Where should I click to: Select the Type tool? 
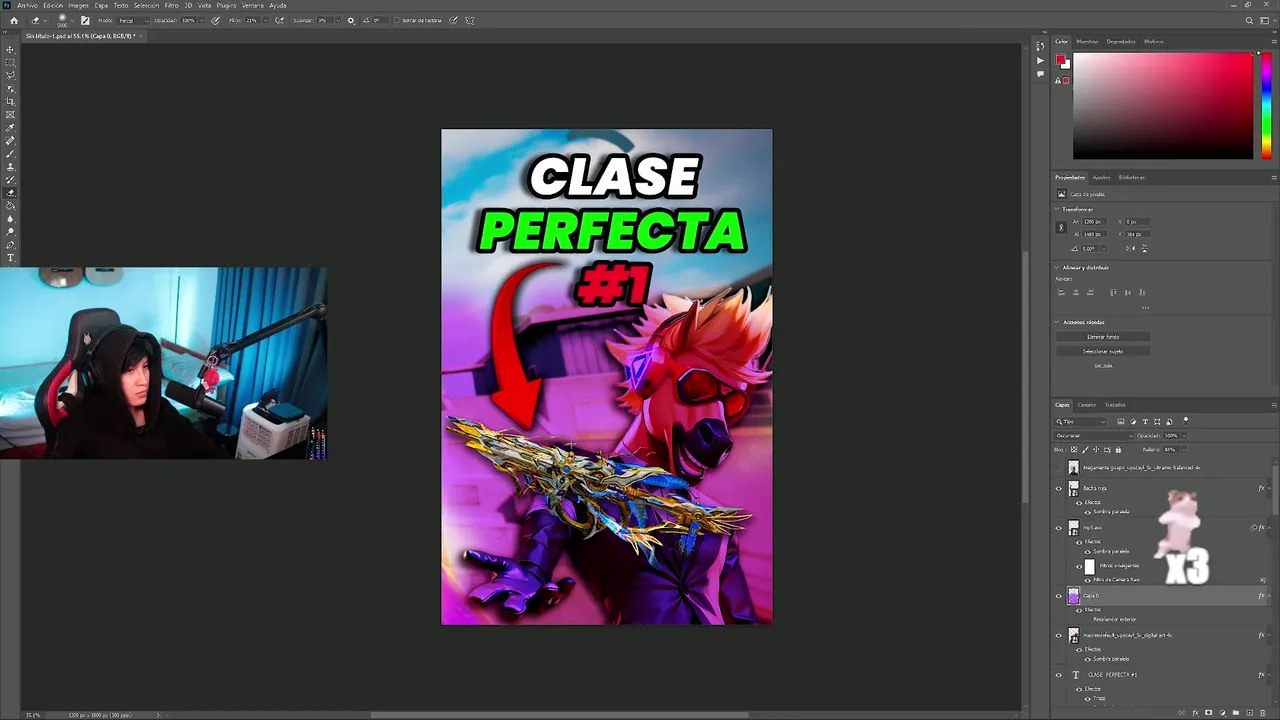[x=11, y=258]
